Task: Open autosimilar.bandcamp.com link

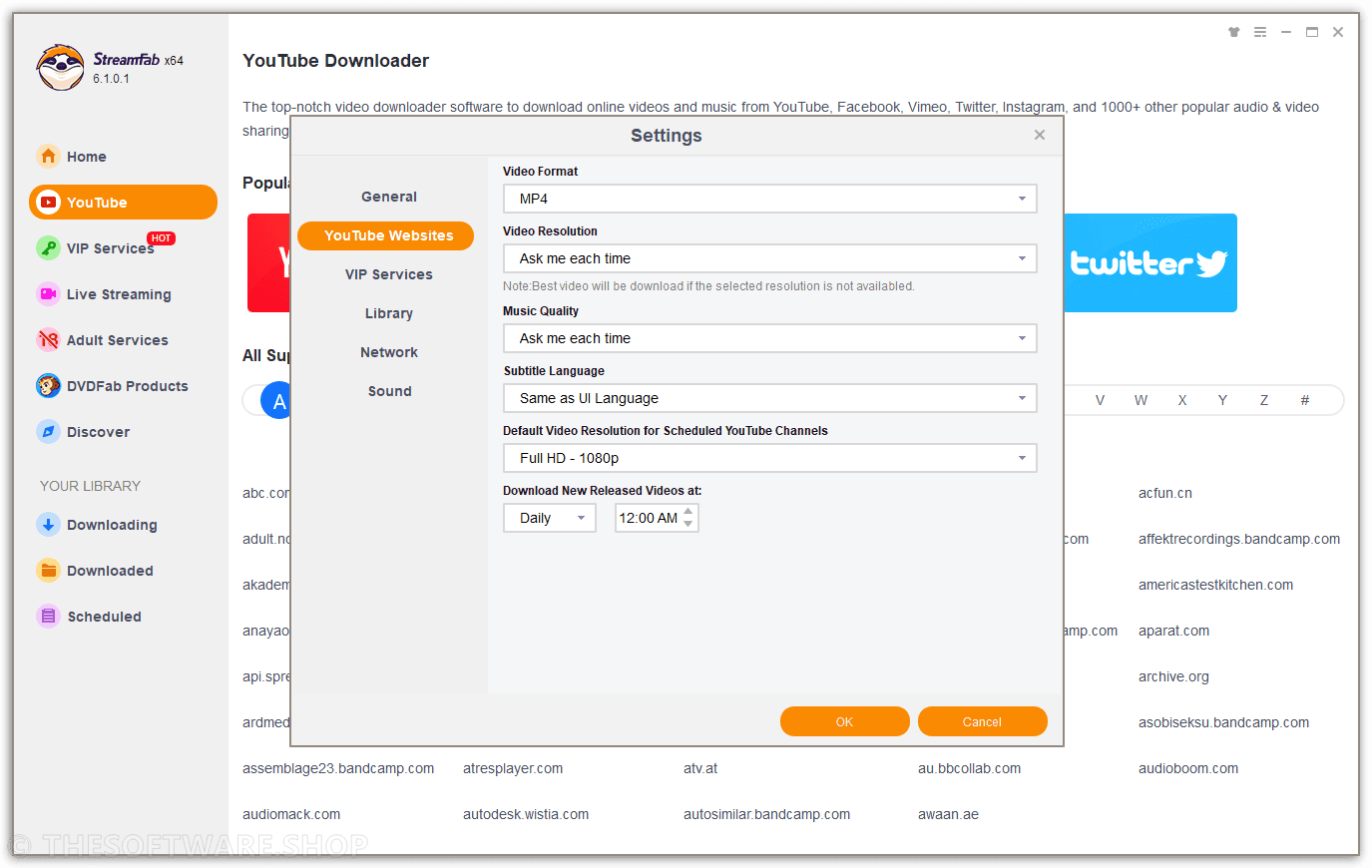Action: click(766, 814)
